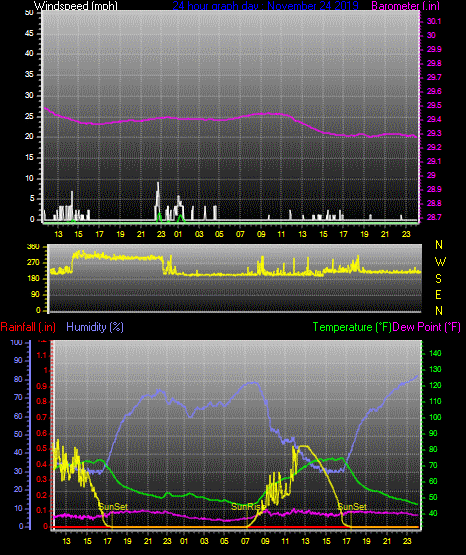Click the 25 windspeed axis value
Screen dimensions: 466x555
pos(29,116)
